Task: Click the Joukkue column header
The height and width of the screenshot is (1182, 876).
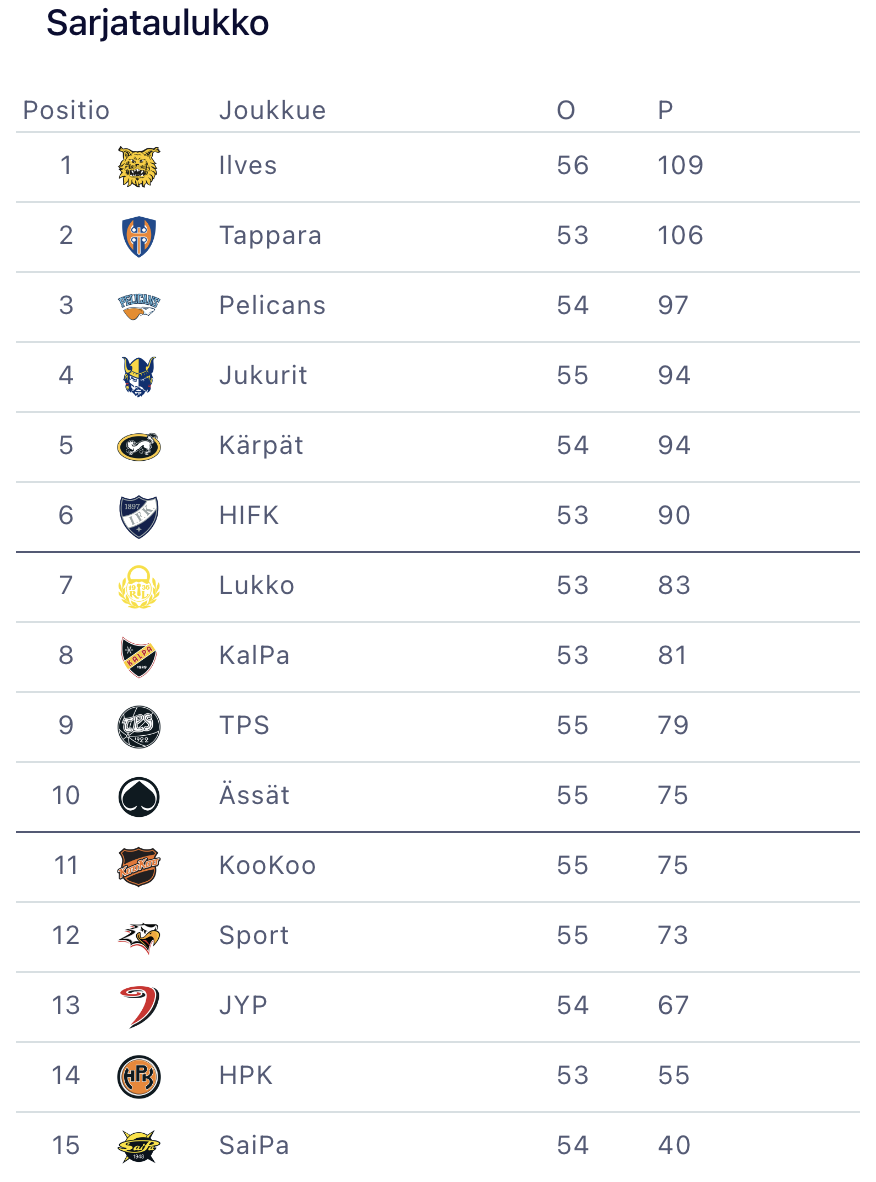Action: coord(272,110)
